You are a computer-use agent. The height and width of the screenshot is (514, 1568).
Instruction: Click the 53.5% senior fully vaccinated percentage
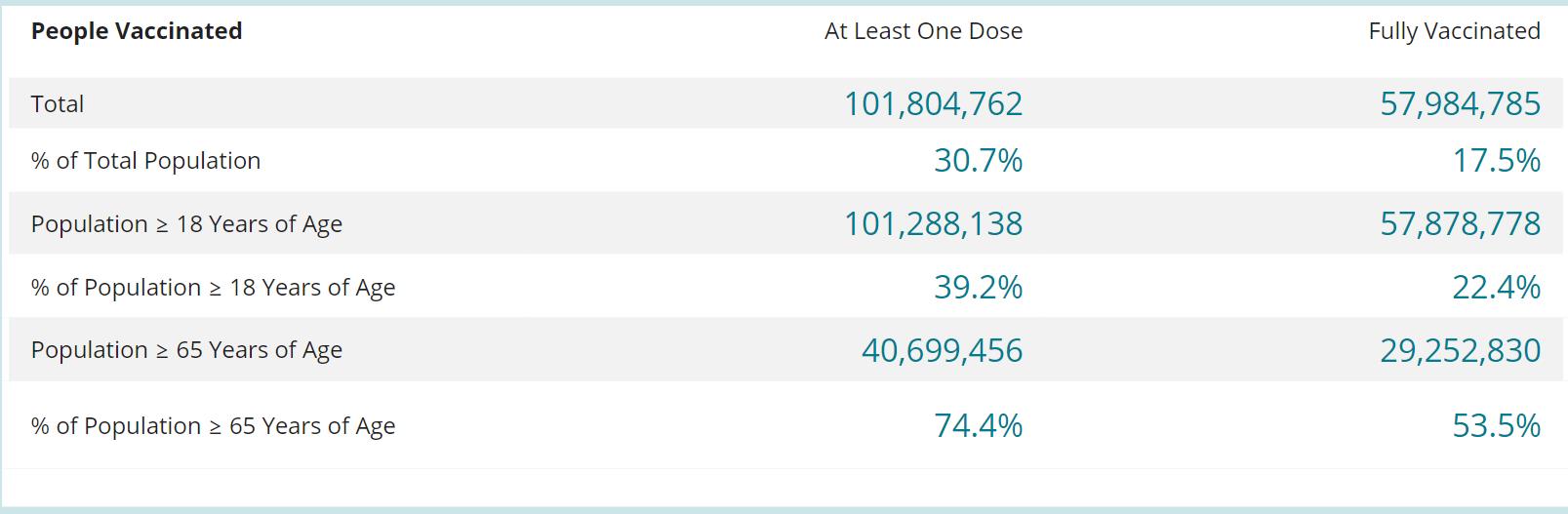pos(1496,426)
